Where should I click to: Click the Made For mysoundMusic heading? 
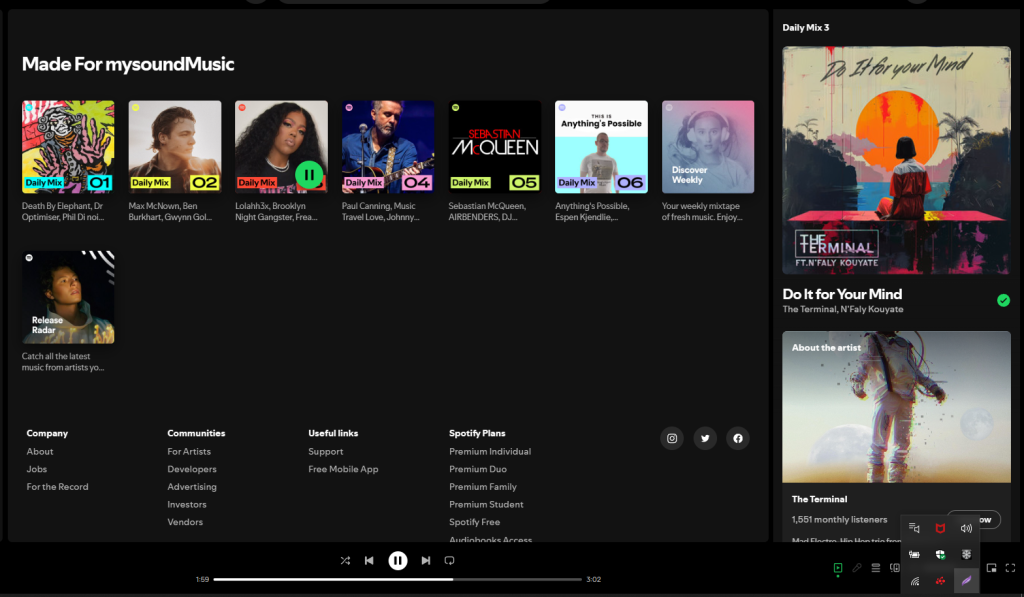coord(128,64)
